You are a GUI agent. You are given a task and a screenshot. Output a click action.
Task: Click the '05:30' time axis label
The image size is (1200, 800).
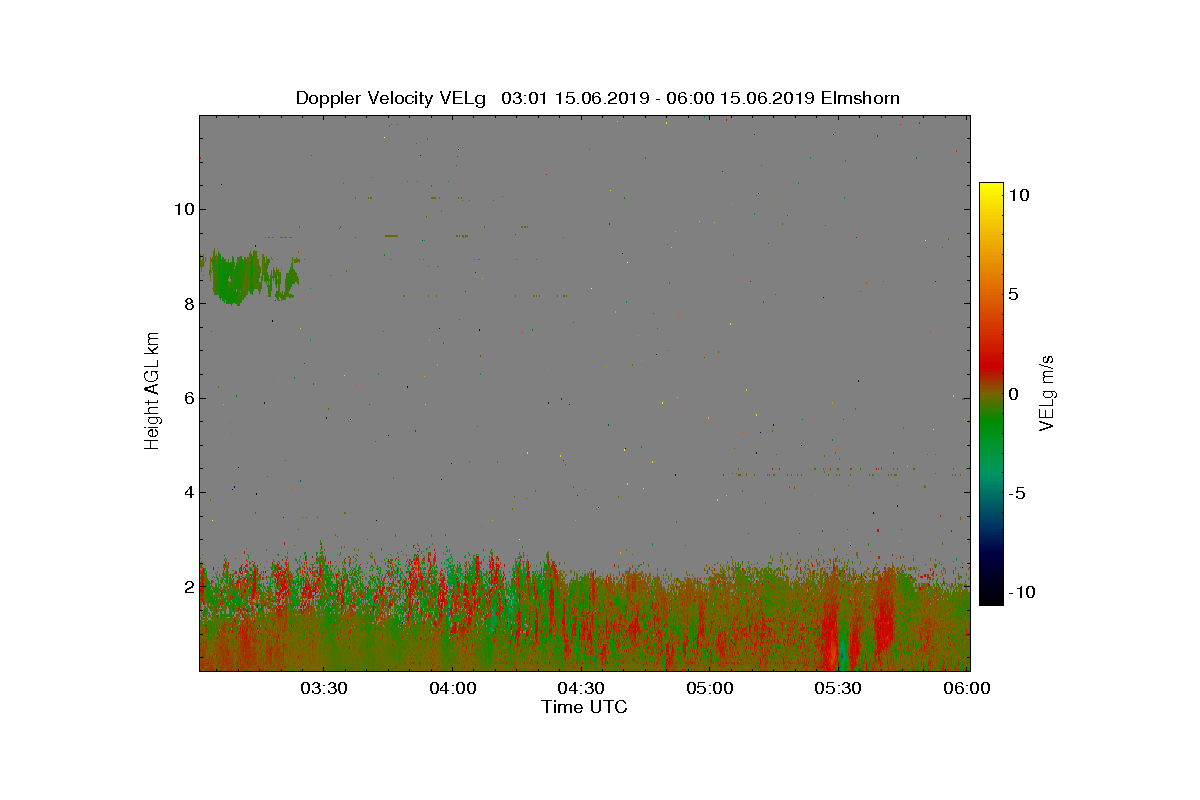840,688
